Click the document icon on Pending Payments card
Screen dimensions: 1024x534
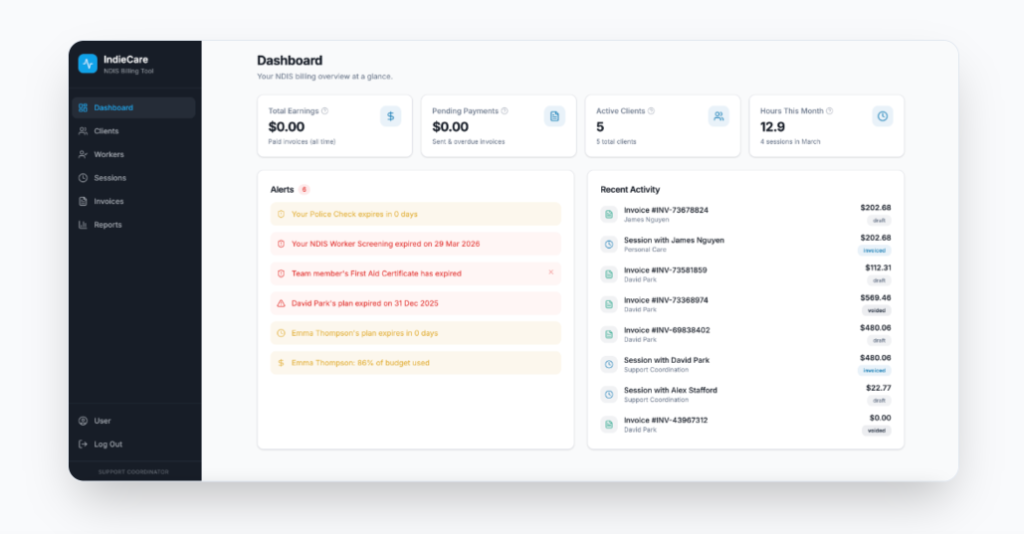(554, 116)
